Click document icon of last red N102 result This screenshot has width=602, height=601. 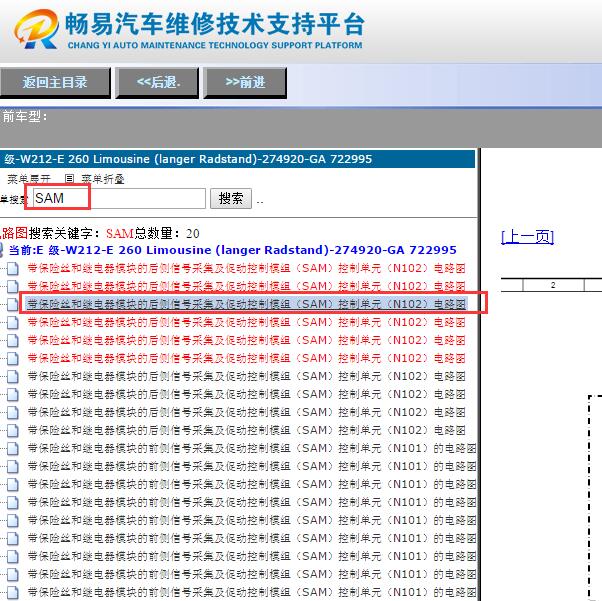click(13, 358)
